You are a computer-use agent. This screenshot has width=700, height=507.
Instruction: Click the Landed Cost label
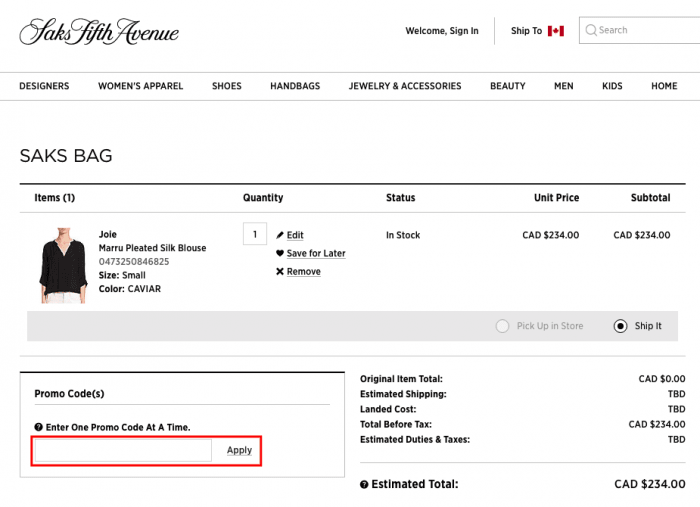click(x=388, y=409)
